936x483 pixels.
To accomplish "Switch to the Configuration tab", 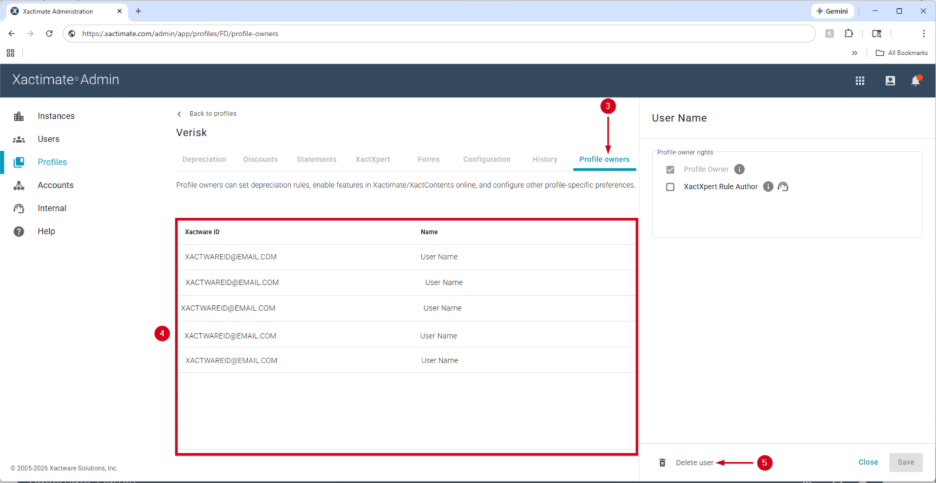I will pyautogui.click(x=487, y=159).
